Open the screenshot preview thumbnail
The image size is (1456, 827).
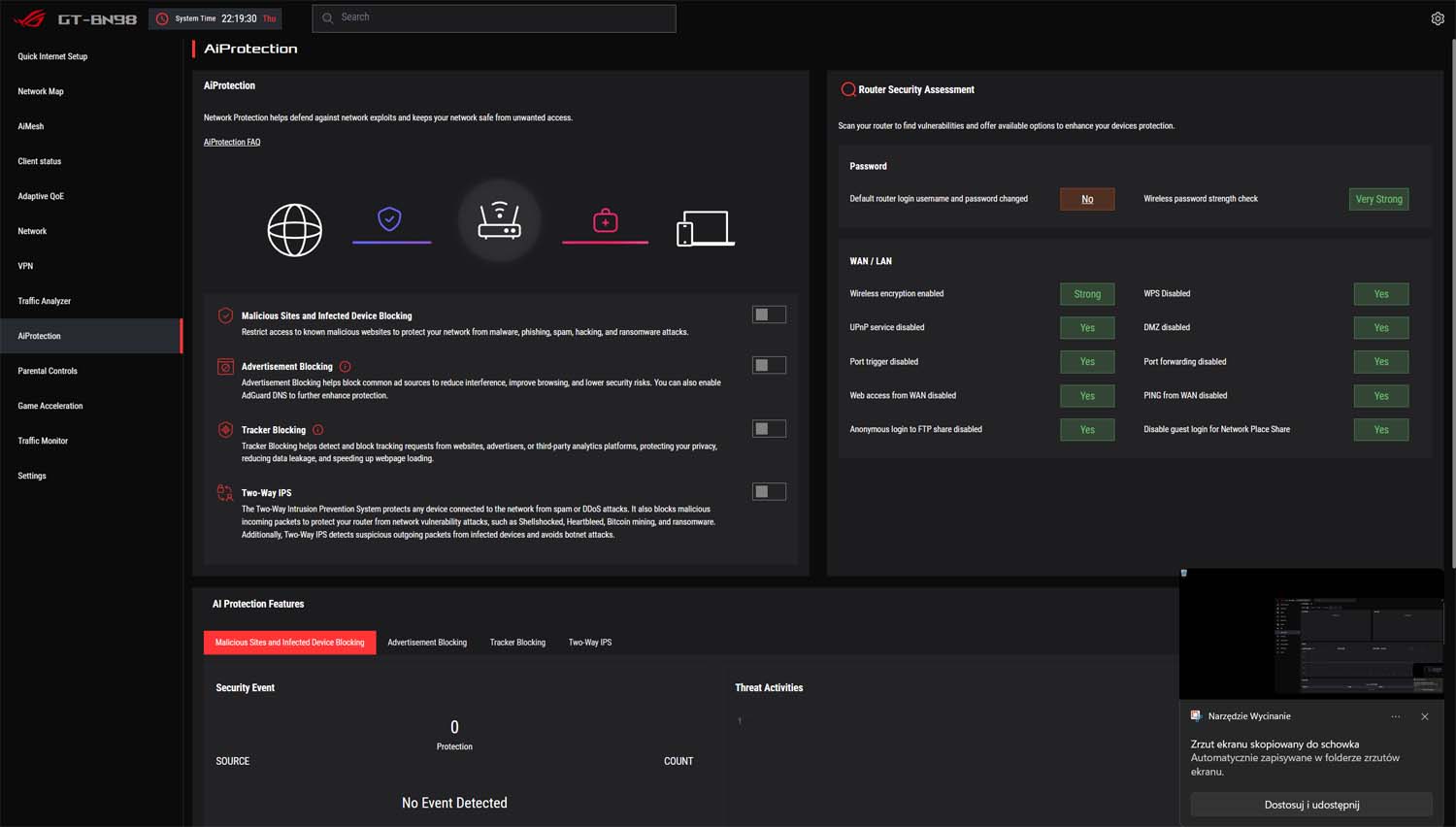[1311, 634]
